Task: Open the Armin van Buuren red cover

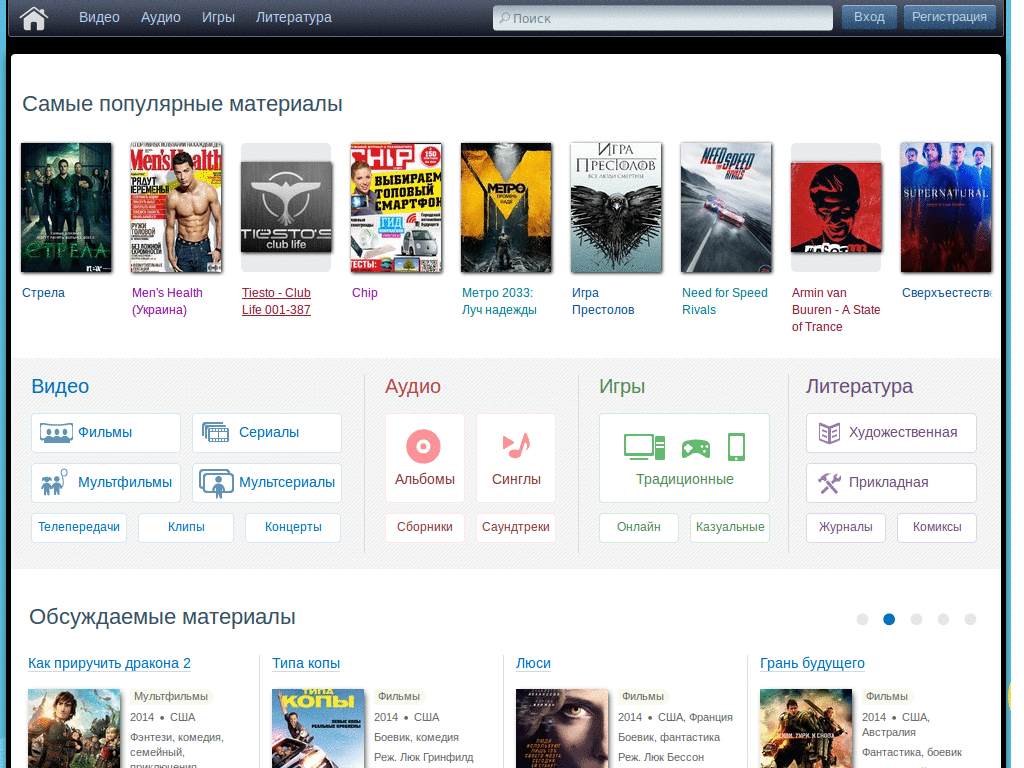Action: (837, 208)
